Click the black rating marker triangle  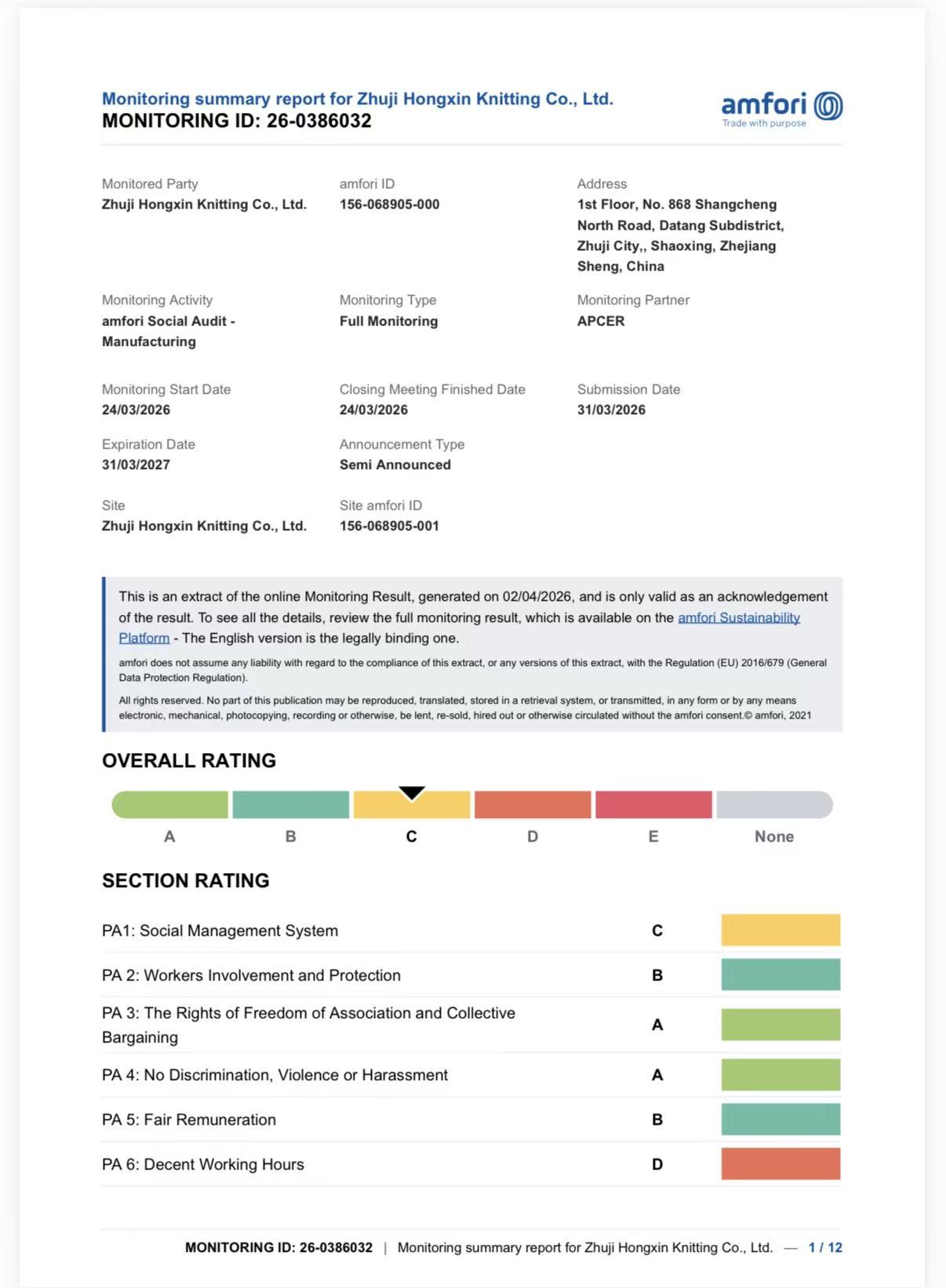coord(412,792)
